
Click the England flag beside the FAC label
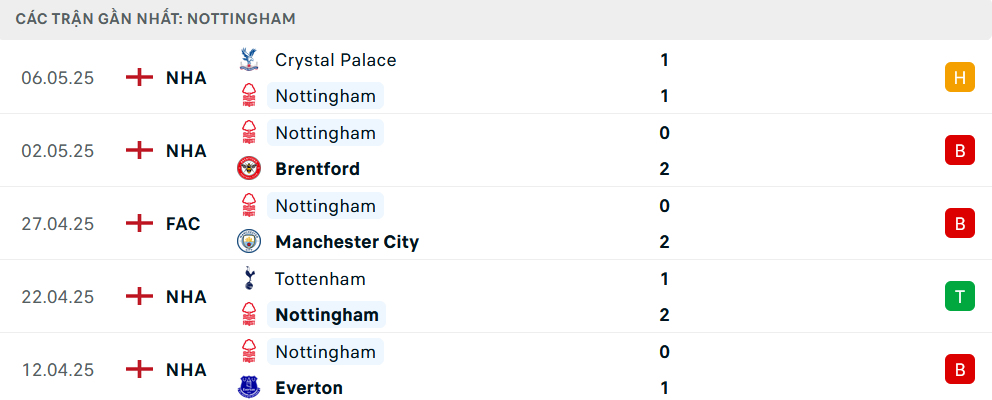click(x=139, y=223)
